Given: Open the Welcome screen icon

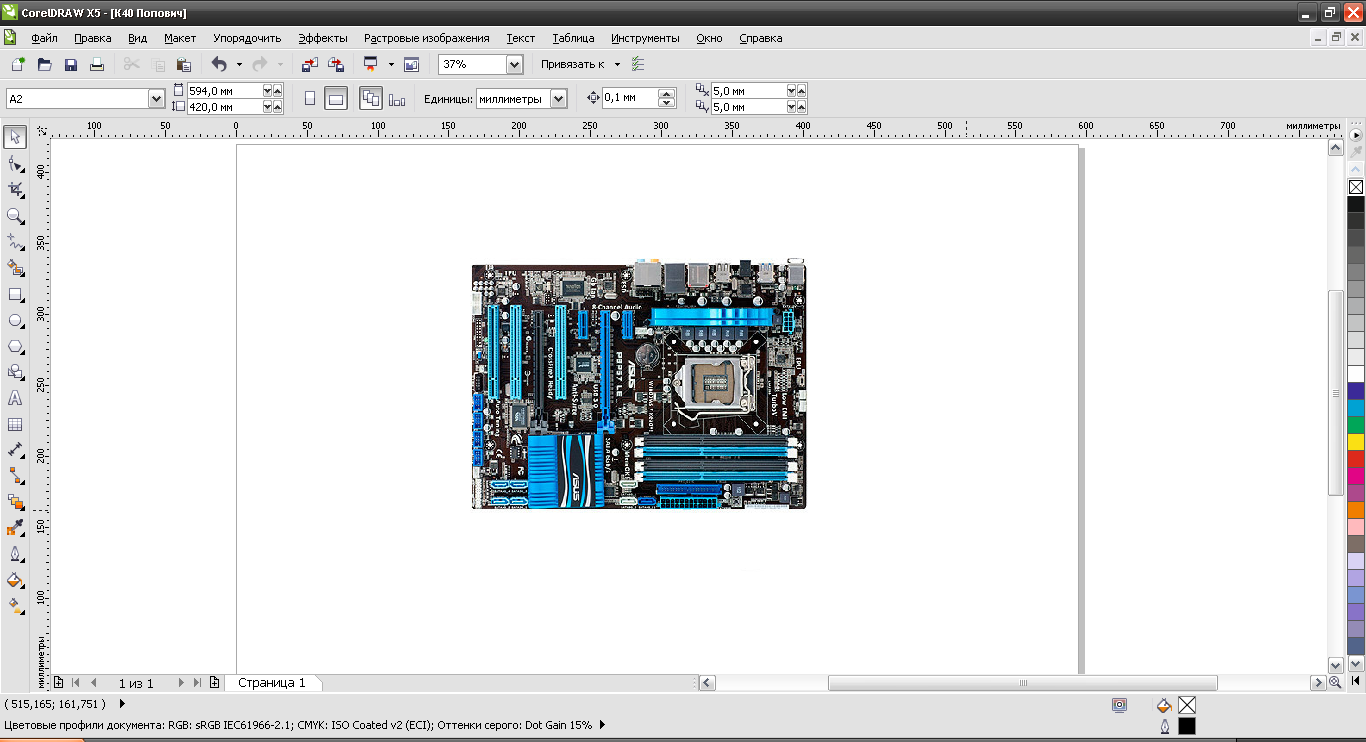Looking at the screenshot, I should pyautogui.click(x=411, y=64).
